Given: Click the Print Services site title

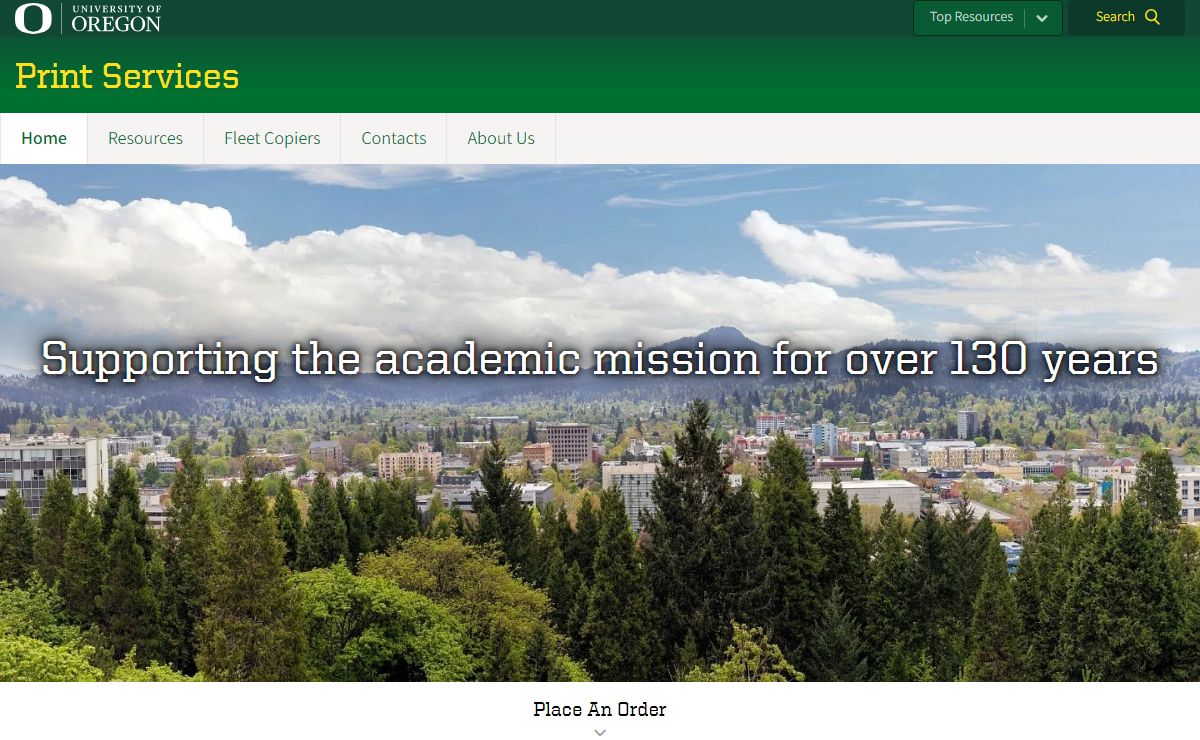Looking at the screenshot, I should [x=127, y=76].
